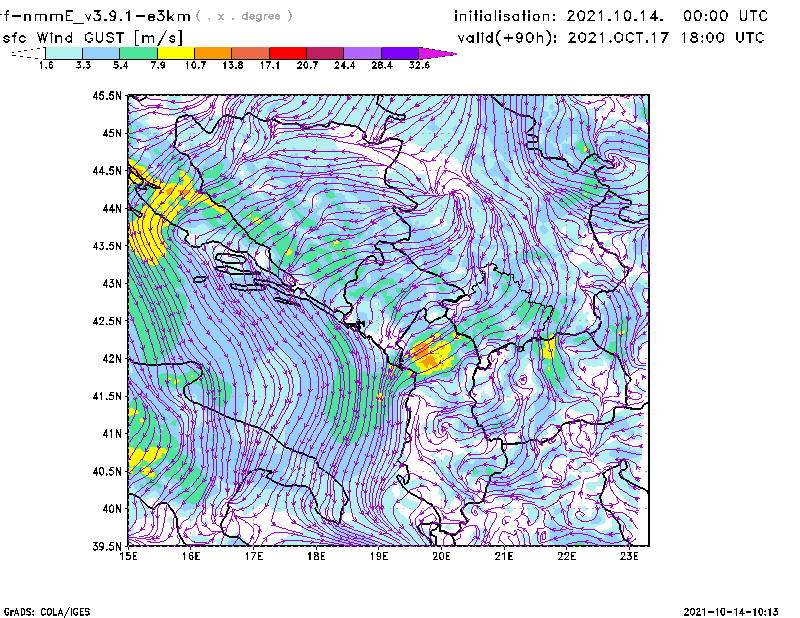Click latitude label 39.5N
800x618 pixels.
pyautogui.click(x=107, y=546)
